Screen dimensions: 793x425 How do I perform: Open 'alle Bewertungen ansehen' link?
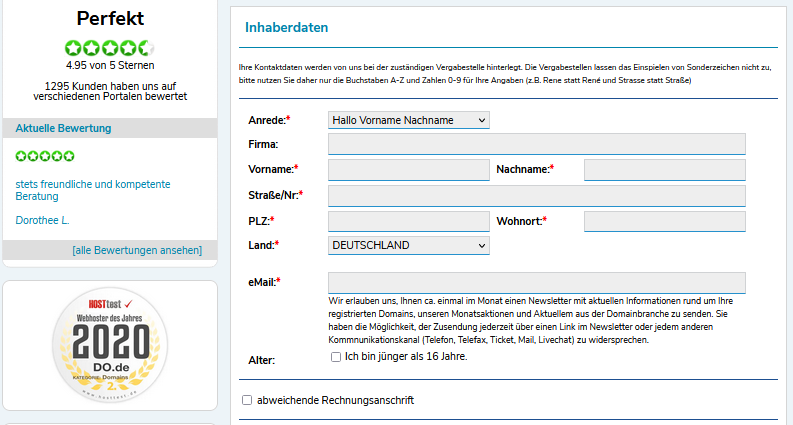pyautogui.click(x=137, y=250)
